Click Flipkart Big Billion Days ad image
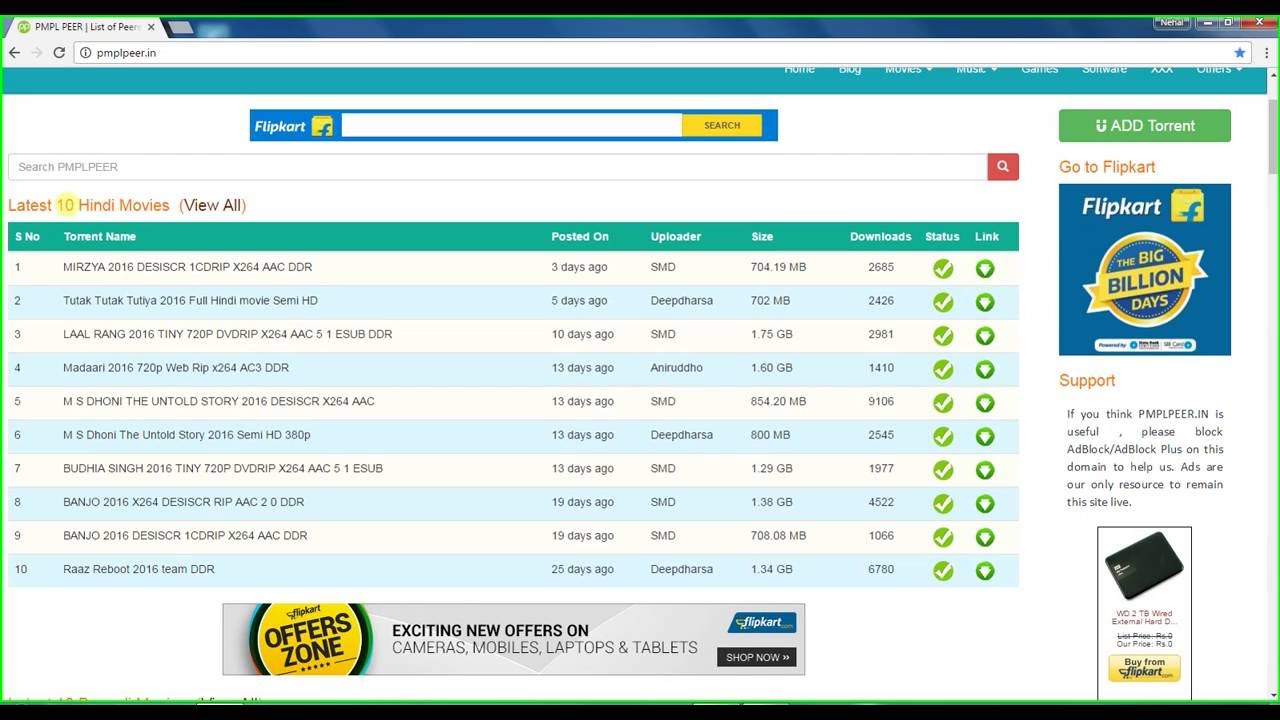Screen dimensions: 1280x720 point(1145,270)
